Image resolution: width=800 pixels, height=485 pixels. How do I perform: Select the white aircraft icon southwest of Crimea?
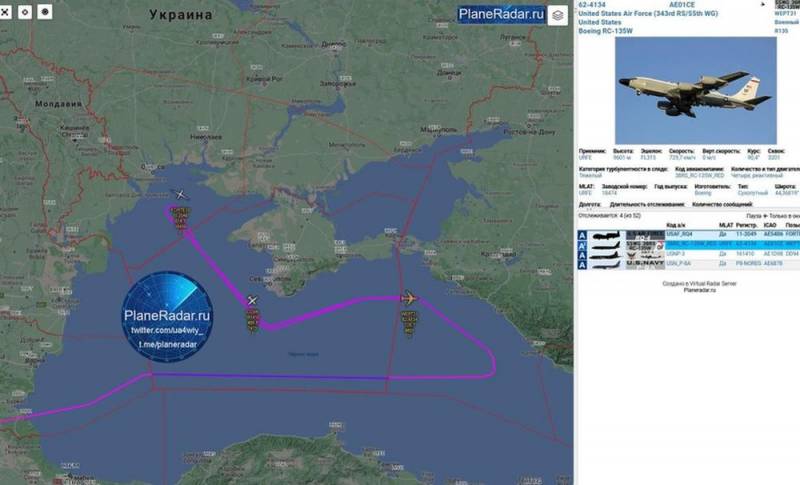click(x=252, y=300)
